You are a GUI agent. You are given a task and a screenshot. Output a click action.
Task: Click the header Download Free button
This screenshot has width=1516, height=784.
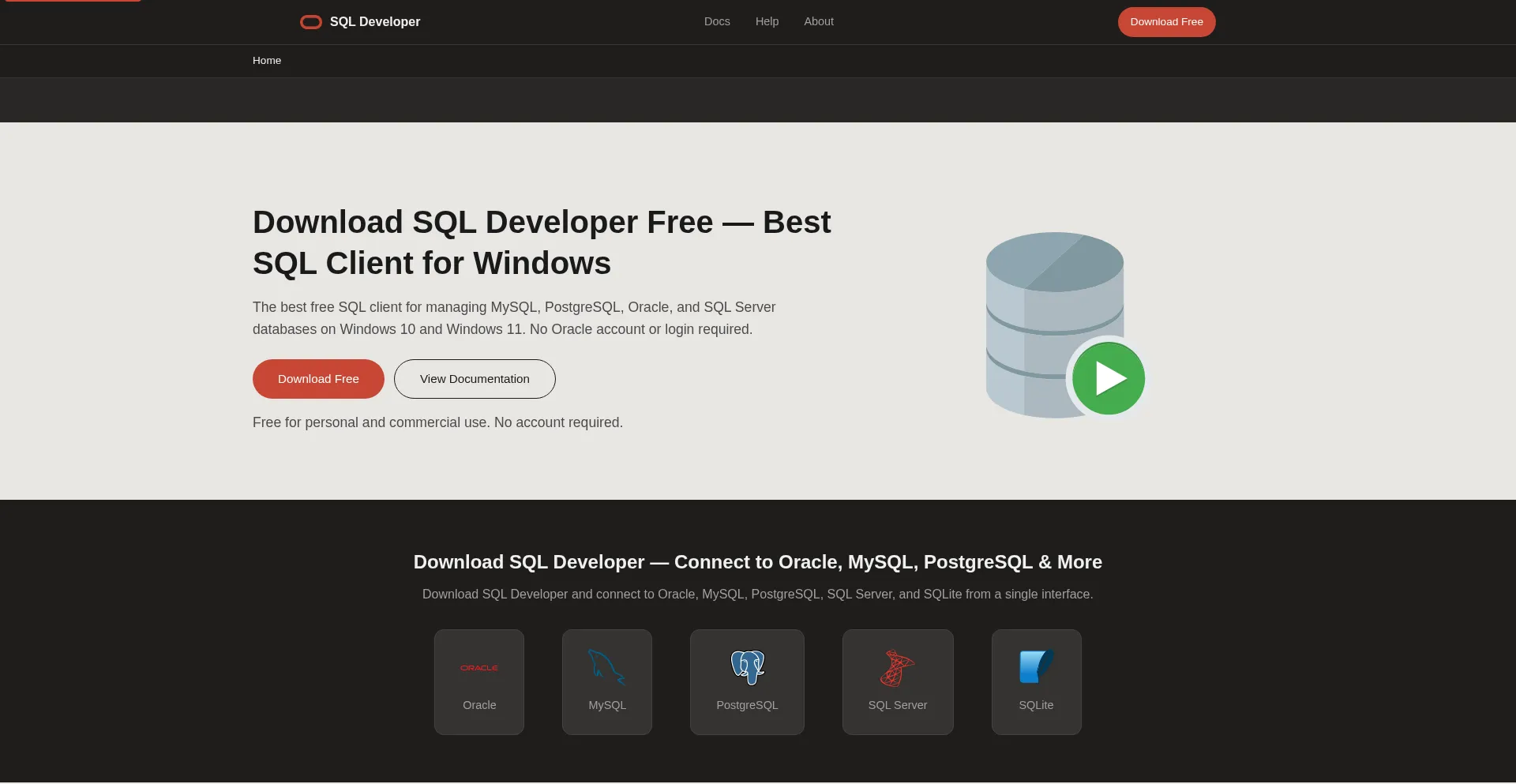click(x=1166, y=22)
